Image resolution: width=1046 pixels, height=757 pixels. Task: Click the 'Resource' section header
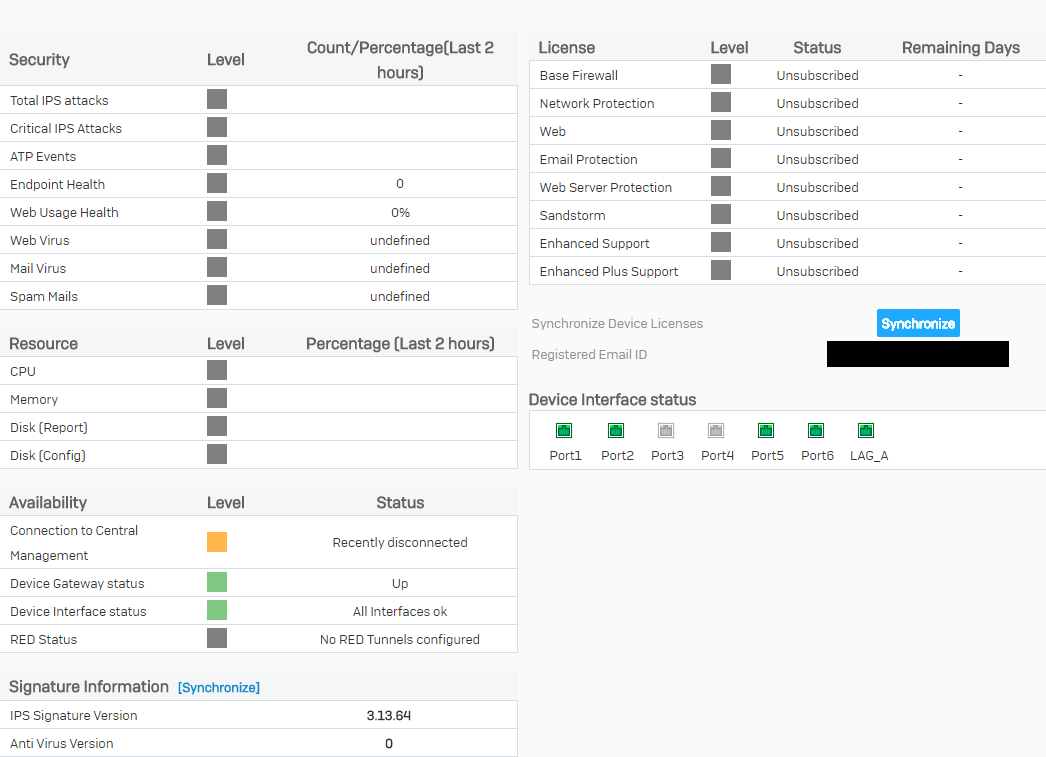(43, 344)
